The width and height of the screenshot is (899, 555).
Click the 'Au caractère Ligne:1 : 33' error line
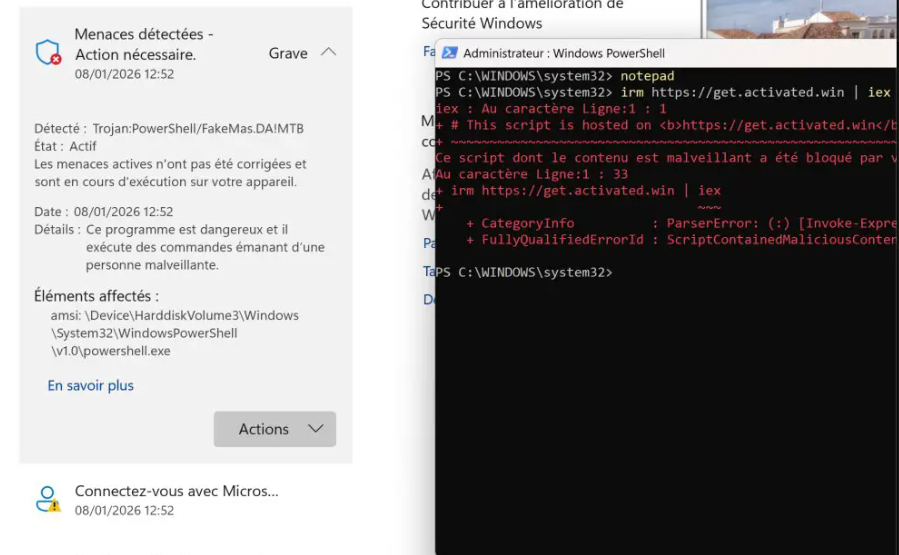coord(531,174)
